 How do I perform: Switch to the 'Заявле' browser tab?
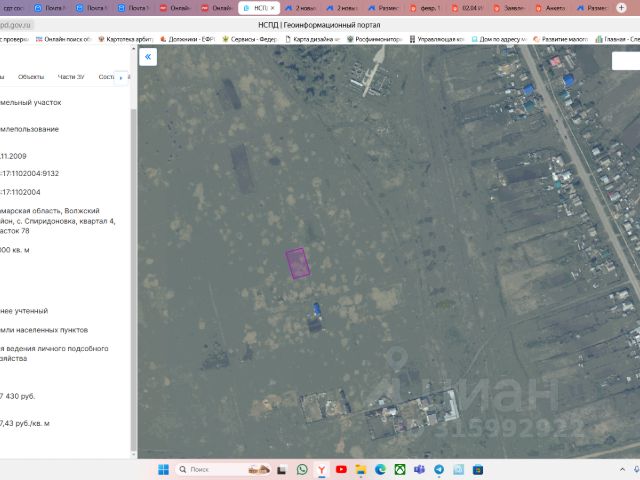tap(510, 8)
